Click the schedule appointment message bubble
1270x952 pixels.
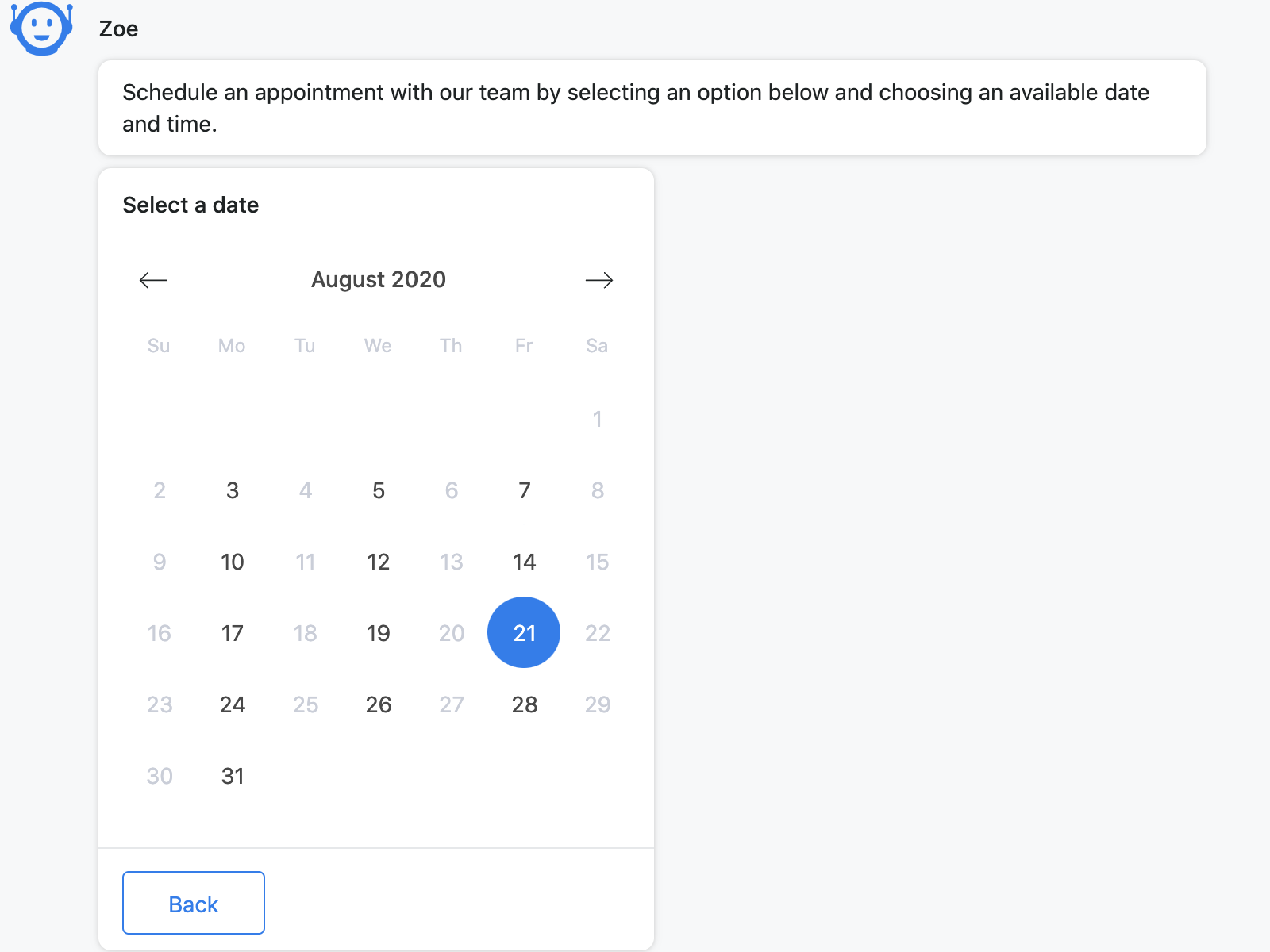point(652,108)
